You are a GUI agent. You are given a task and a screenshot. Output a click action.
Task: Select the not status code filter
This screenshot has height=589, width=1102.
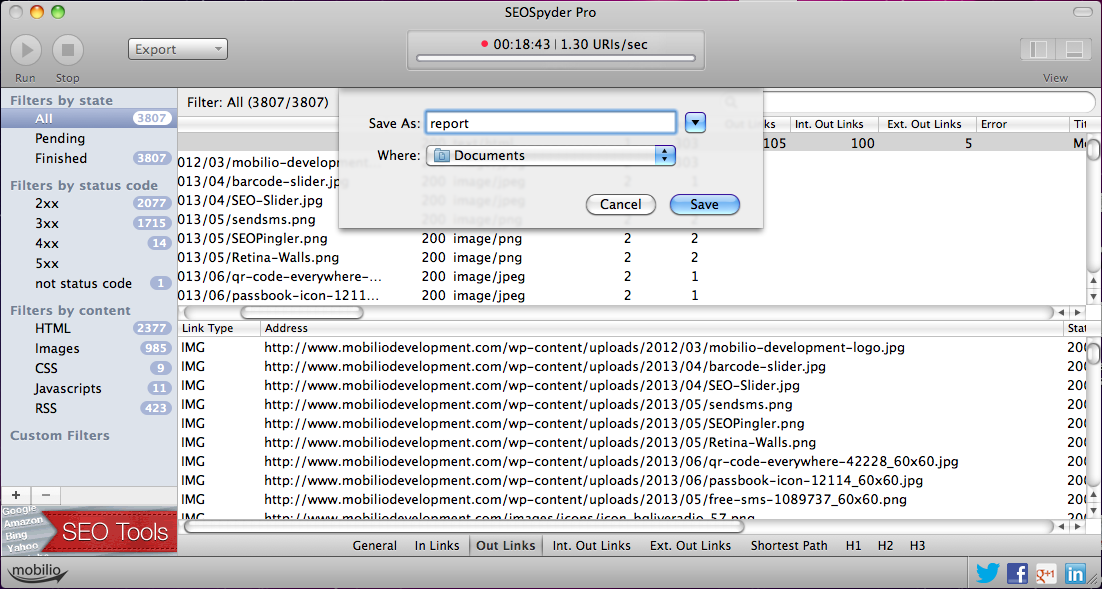tap(89, 283)
